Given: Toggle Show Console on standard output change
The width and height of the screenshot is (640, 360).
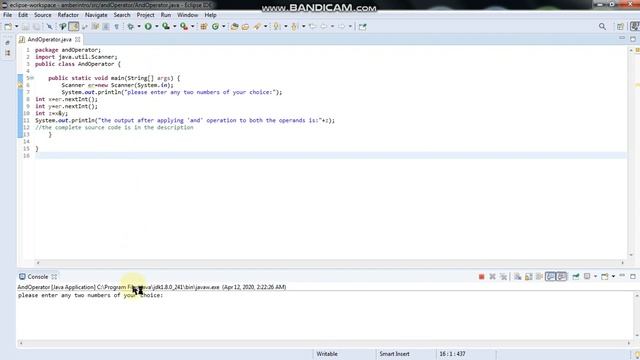Looking at the screenshot, I should click(x=550, y=277).
